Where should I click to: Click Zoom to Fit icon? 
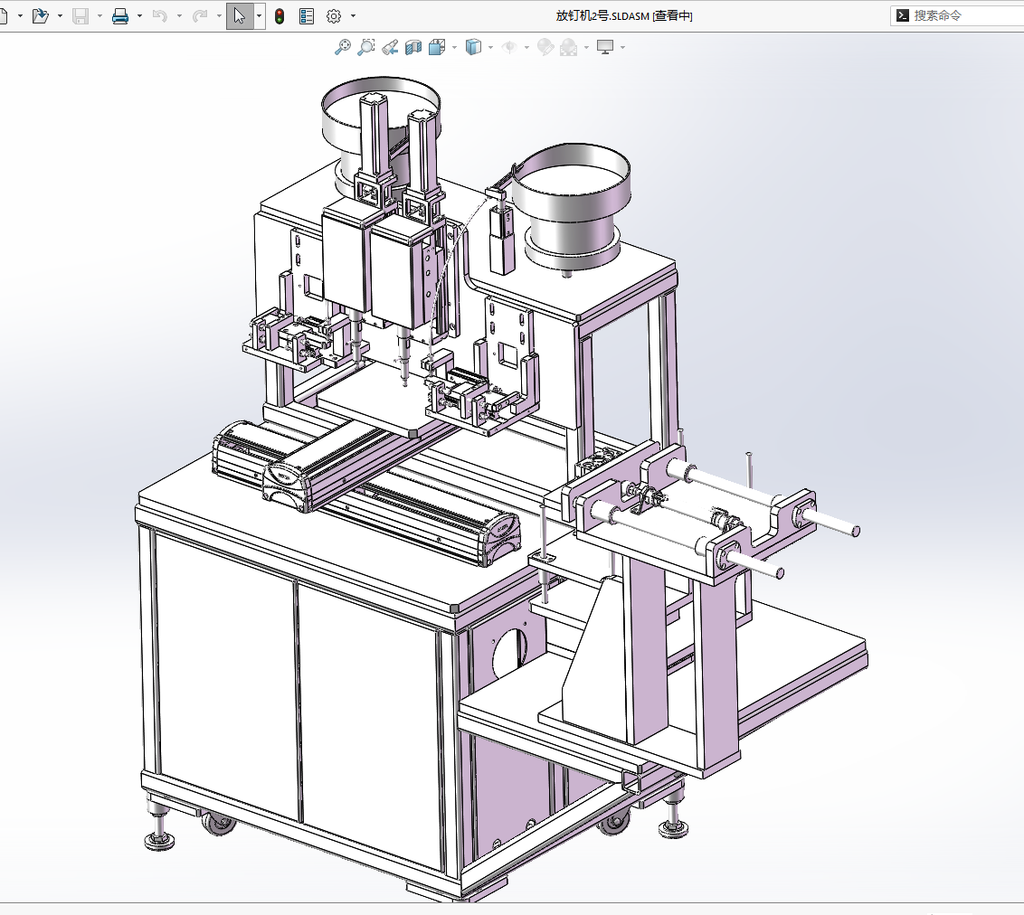pos(343,47)
